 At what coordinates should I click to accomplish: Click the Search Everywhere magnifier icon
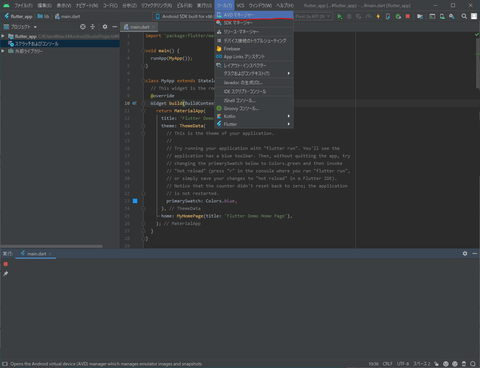pos(464,16)
